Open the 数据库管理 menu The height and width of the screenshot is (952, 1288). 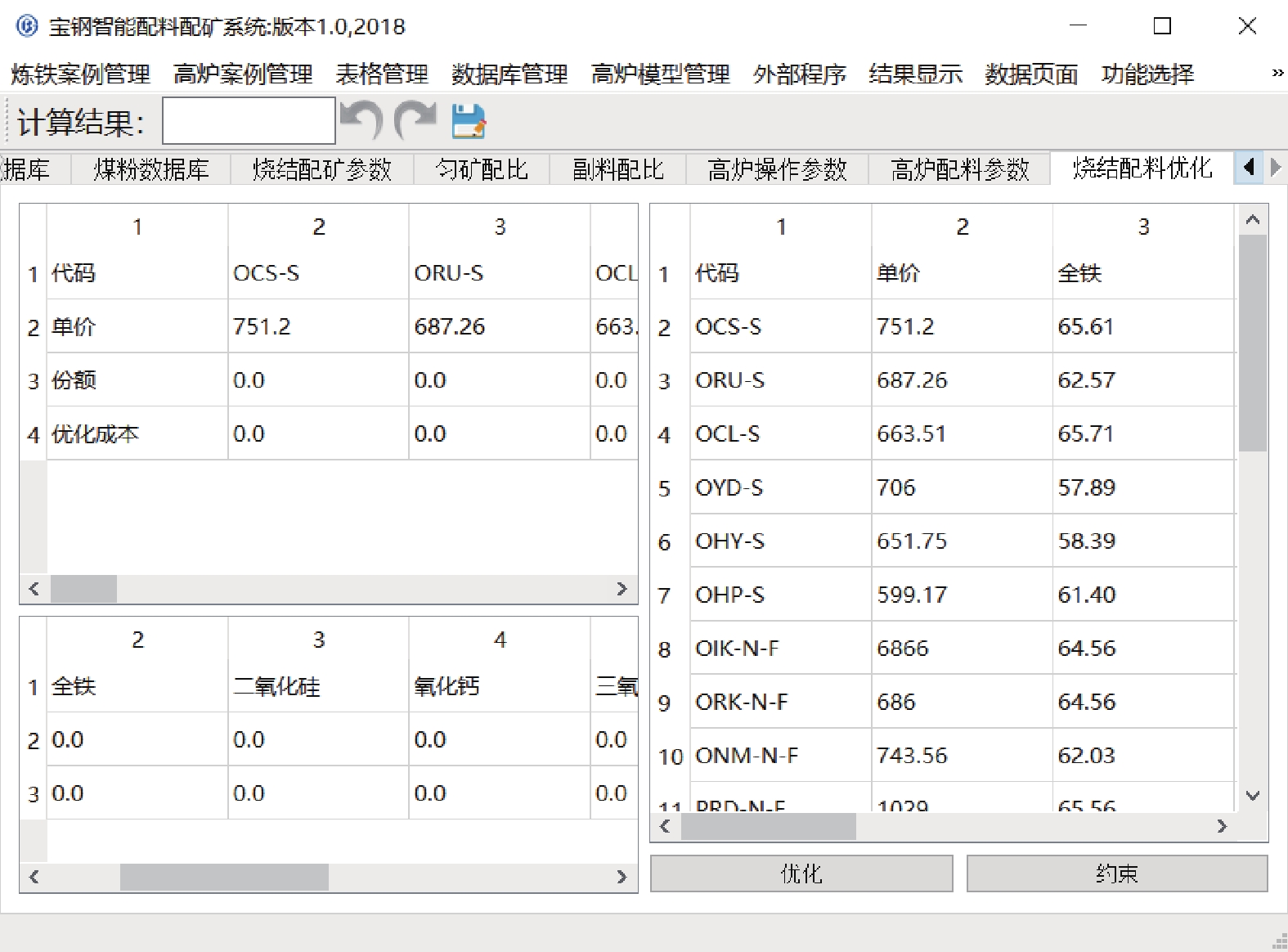coord(509,74)
